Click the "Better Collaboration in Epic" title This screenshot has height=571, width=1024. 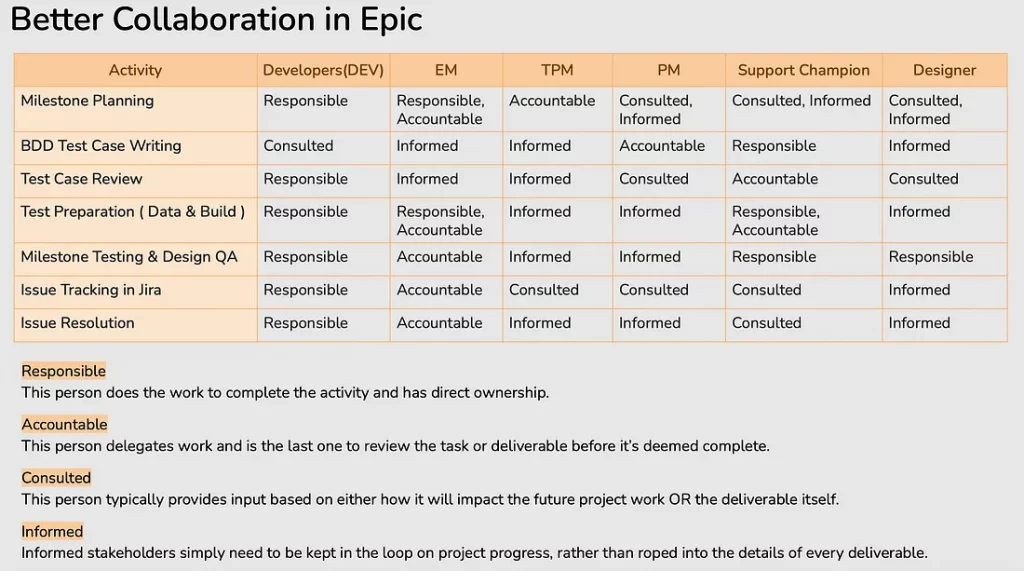point(216,20)
